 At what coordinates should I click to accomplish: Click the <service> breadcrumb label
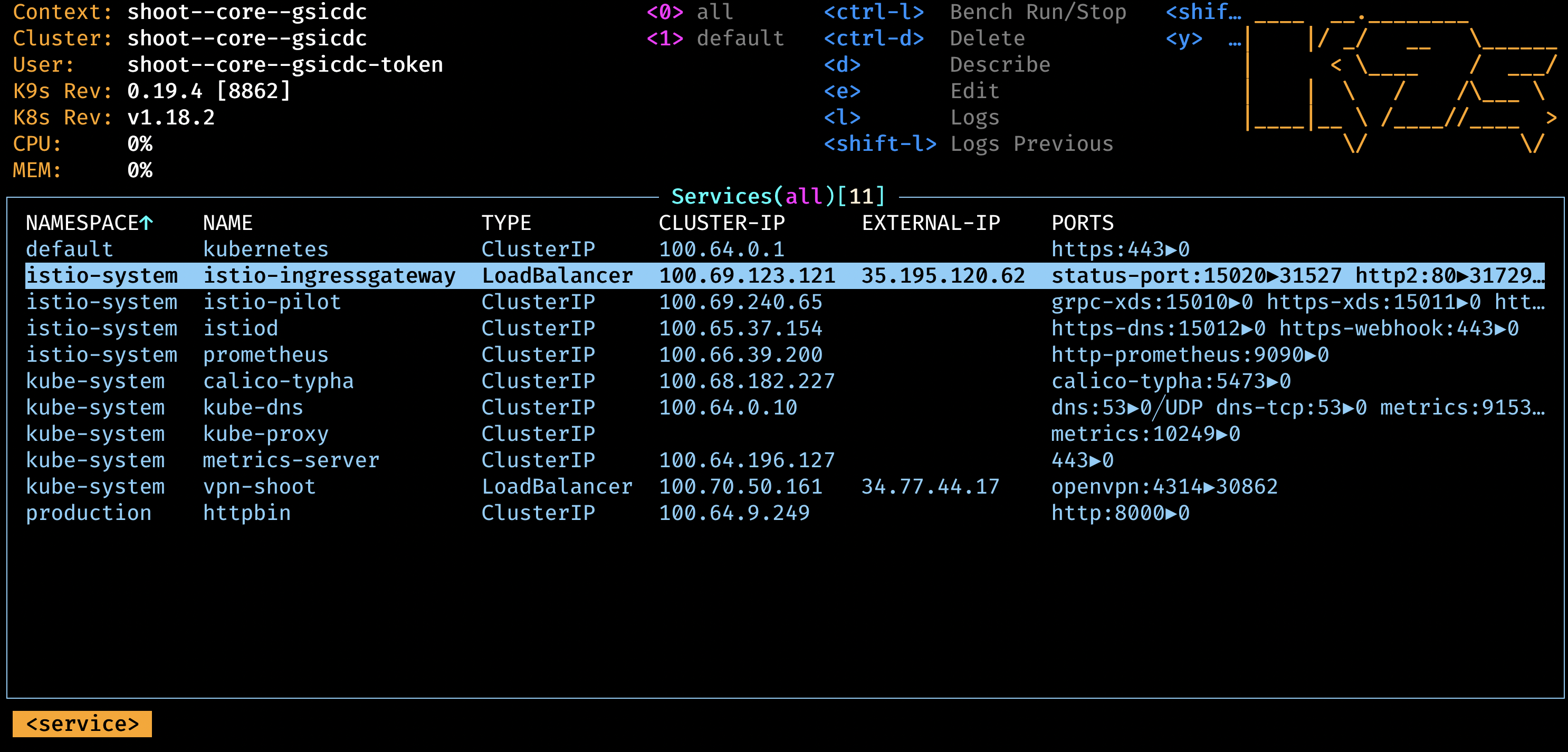tap(82, 724)
